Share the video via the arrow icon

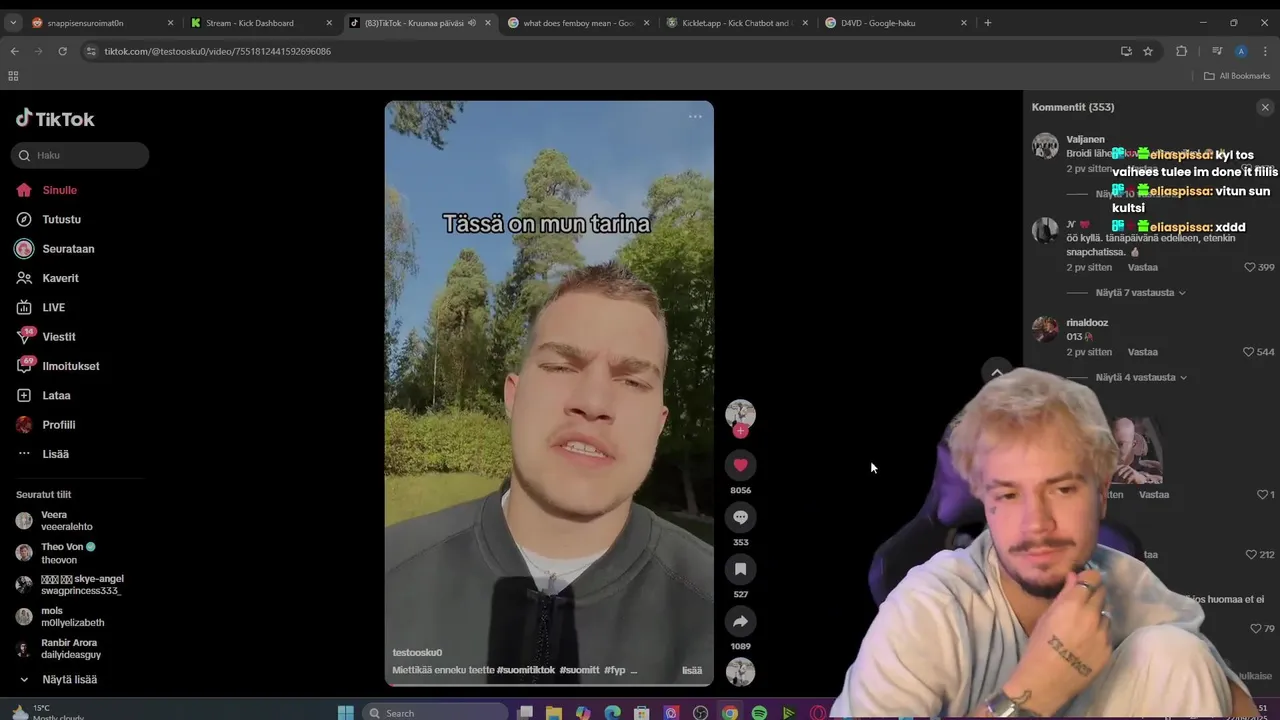pos(740,621)
